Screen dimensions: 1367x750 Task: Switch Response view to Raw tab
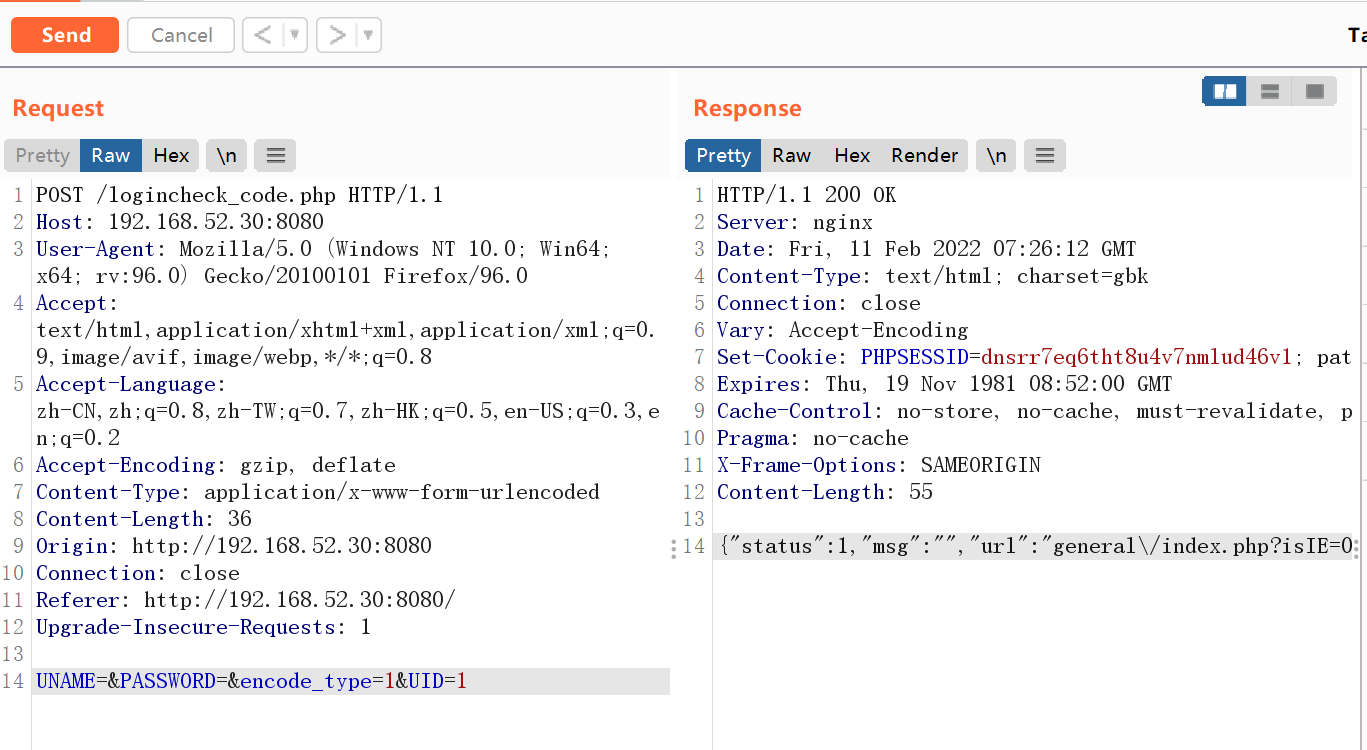click(791, 155)
